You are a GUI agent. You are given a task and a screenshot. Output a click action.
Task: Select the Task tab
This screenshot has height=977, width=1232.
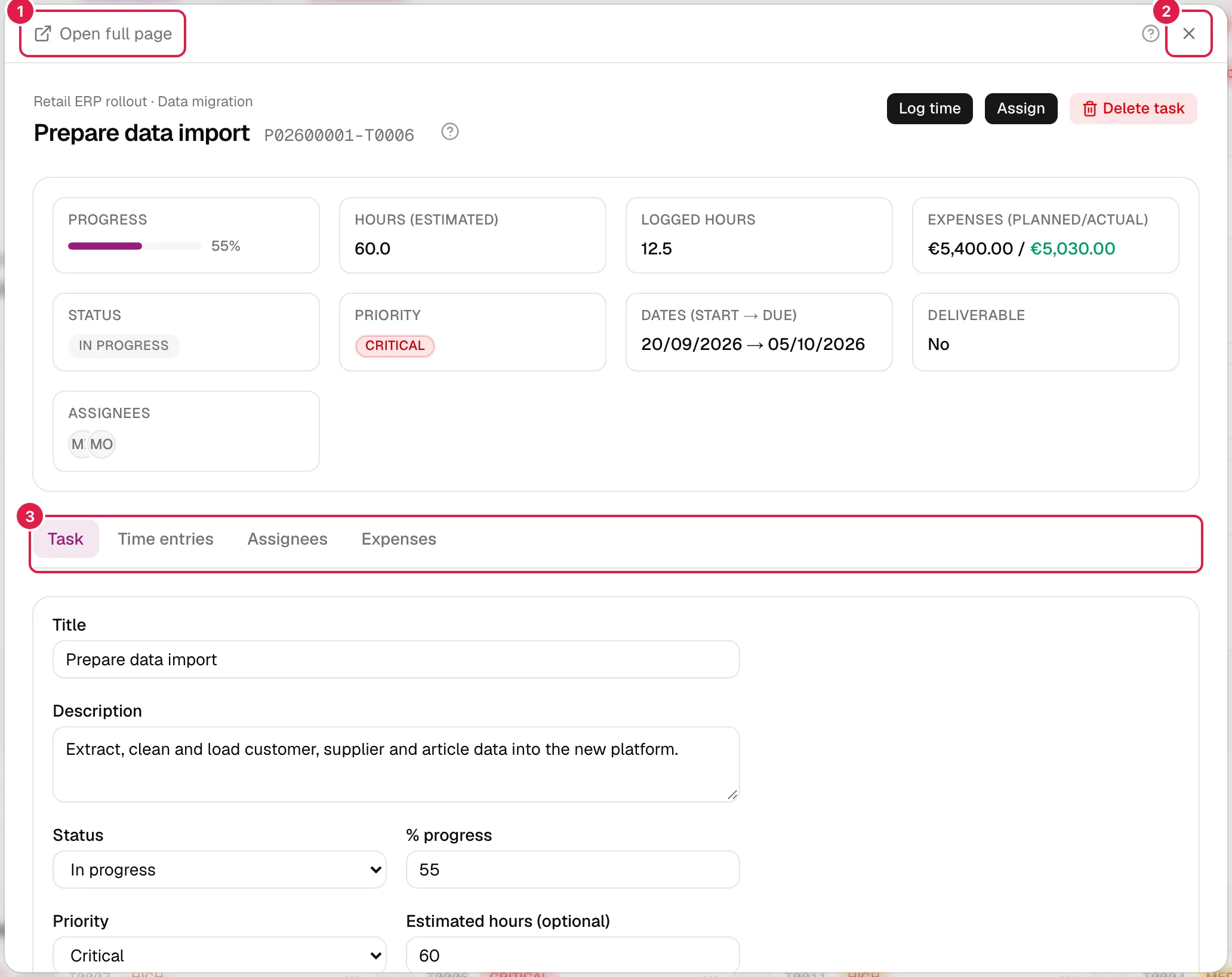coord(66,539)
